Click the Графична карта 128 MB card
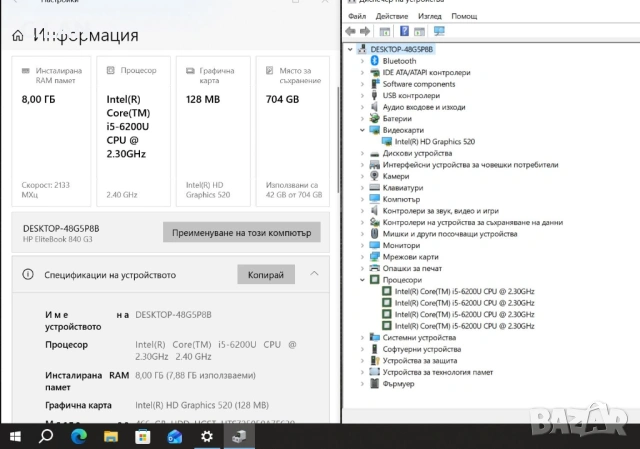Image resolution: width=640 pixels, height=449 pixels. click(213, 131)
